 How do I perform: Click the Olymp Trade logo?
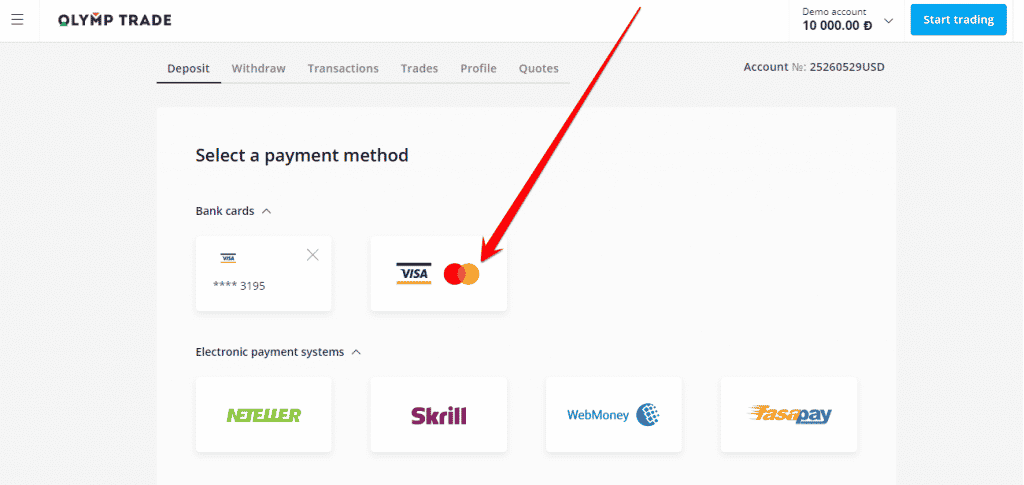pos(115,20)
